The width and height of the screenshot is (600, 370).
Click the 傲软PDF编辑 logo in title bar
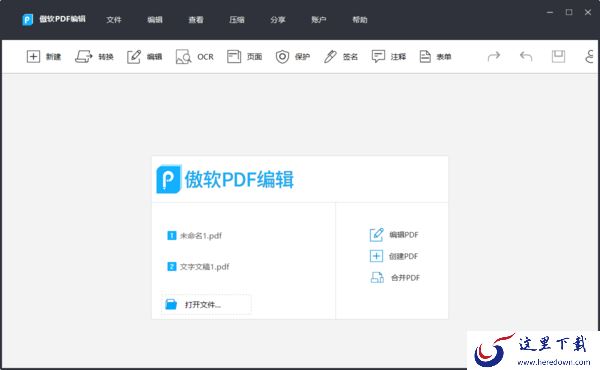pyautogui.click(x=28, y=20)
